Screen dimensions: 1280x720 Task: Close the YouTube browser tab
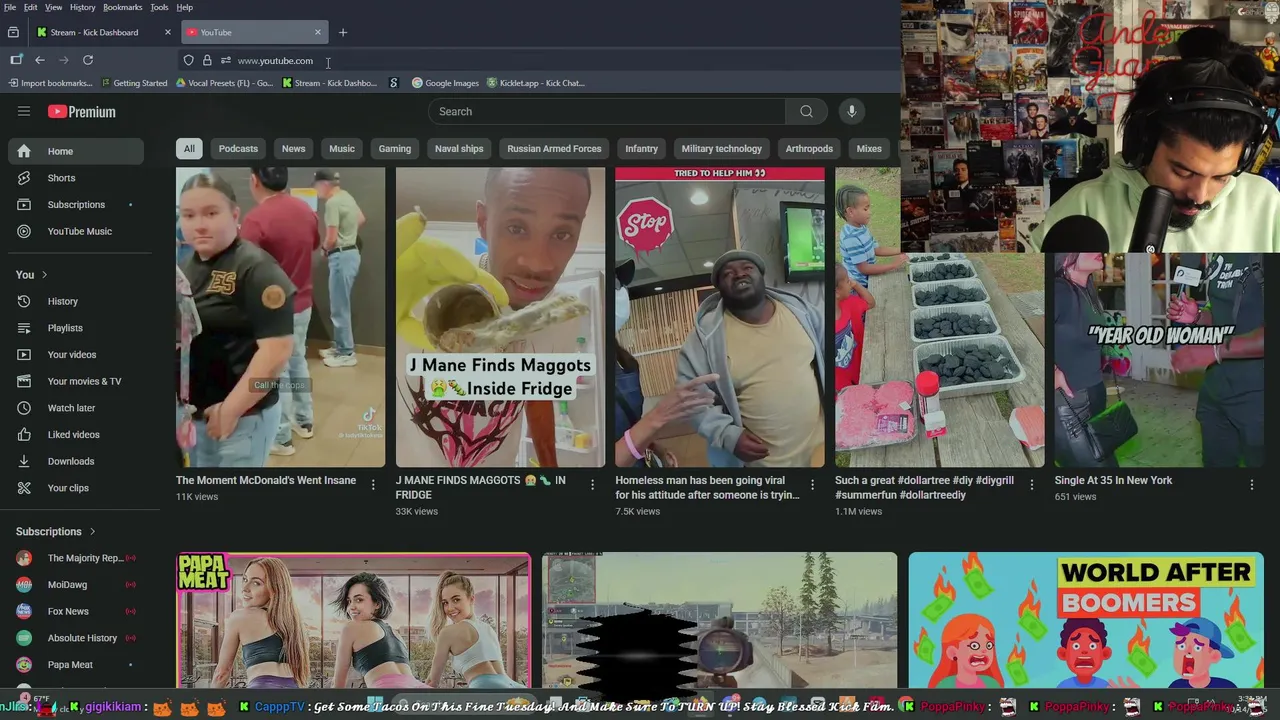(x=318, y=32)
